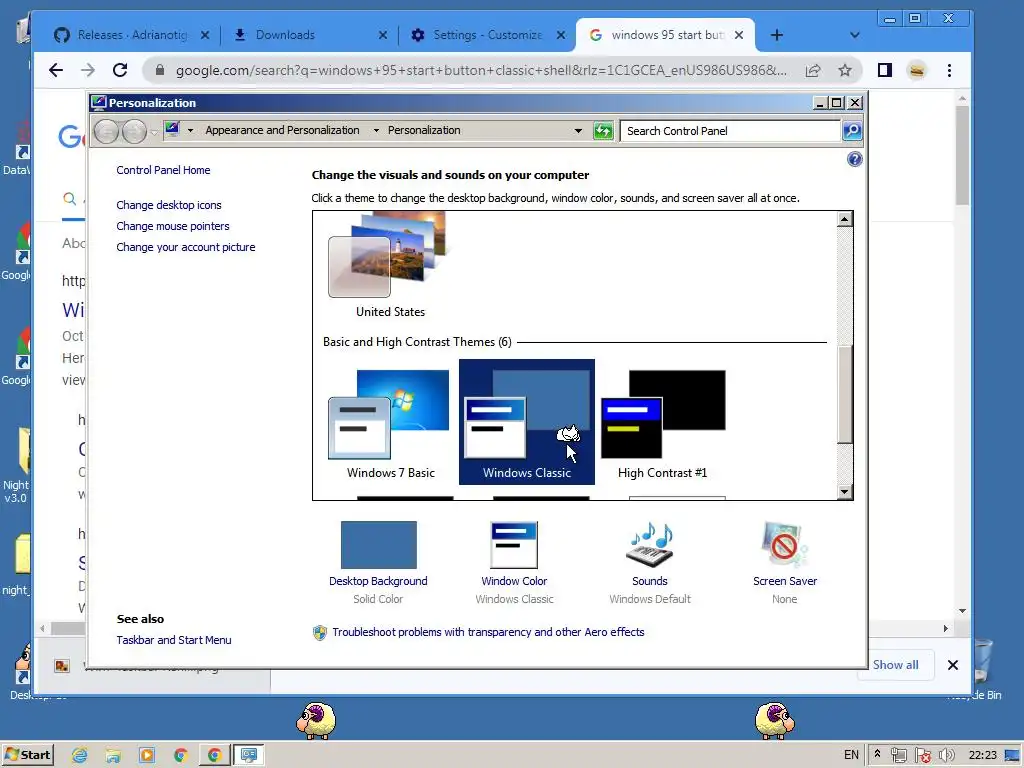Select the Windows Classic theme

pos(526,422)
